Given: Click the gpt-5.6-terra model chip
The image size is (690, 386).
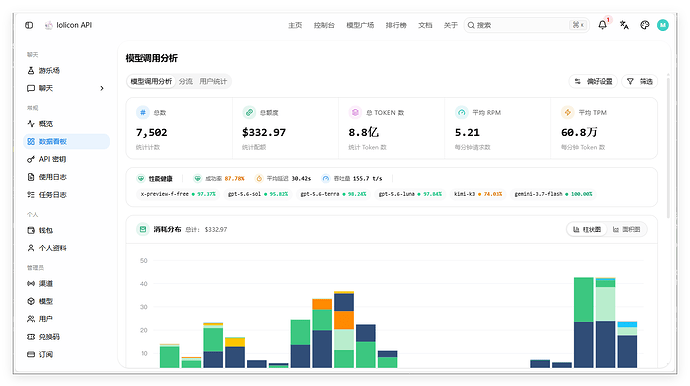Looking at the screenshot, I should (x=333, y=194).
